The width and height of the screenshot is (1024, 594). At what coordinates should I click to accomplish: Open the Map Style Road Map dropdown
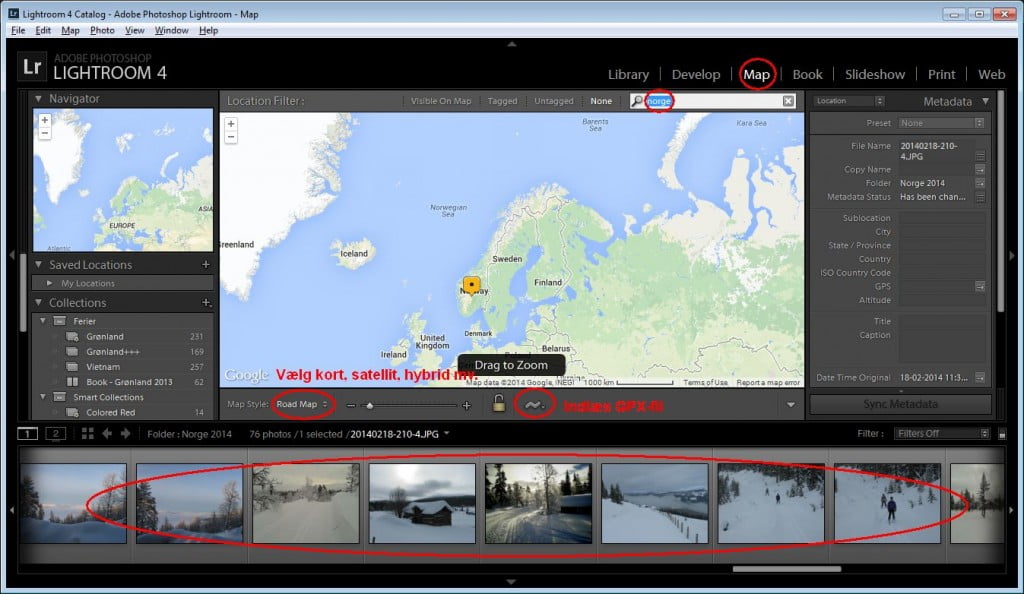pos(302,404)
